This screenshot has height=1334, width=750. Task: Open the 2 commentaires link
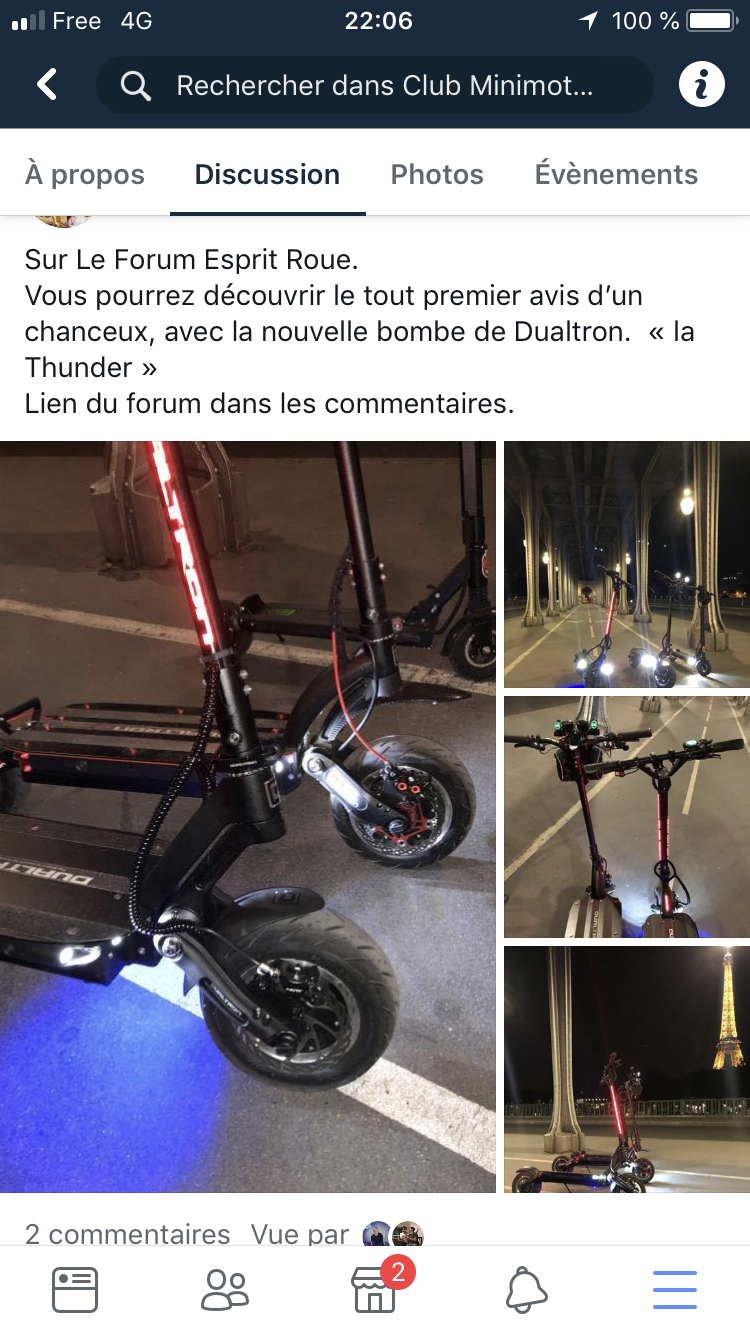[127, 1234]
